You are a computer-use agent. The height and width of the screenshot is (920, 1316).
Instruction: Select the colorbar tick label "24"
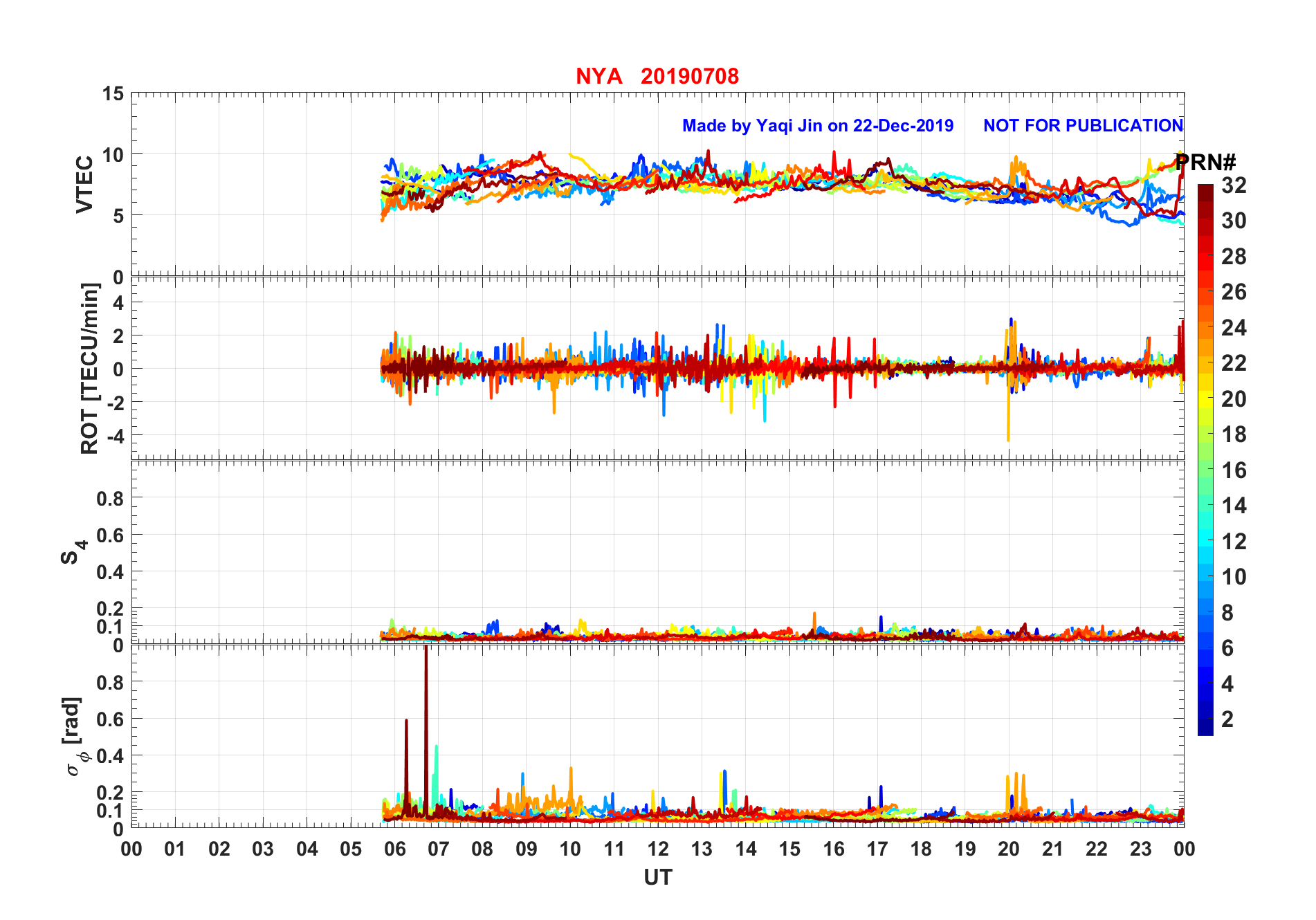[x=1234, y=328]
